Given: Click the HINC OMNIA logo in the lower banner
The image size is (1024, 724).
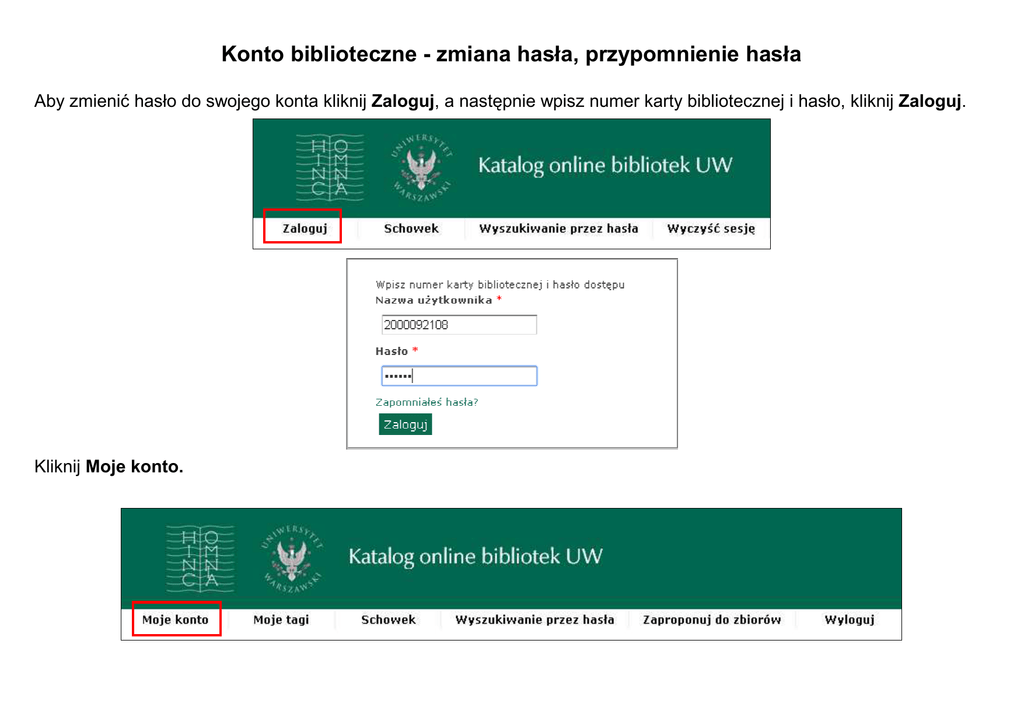Looking at the screenshot, I should coord(200,556).
